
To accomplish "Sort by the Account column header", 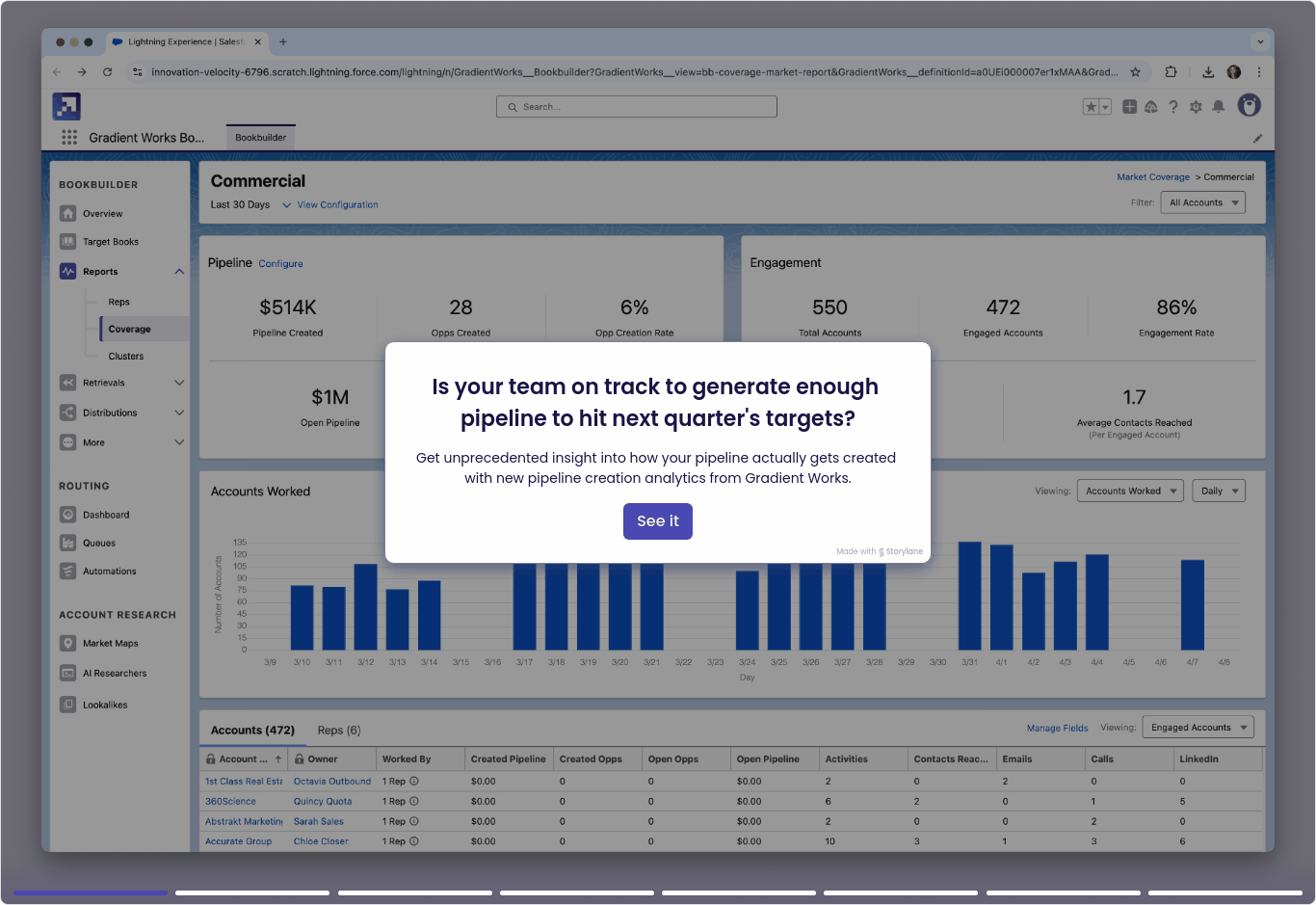I will point(244,759).
